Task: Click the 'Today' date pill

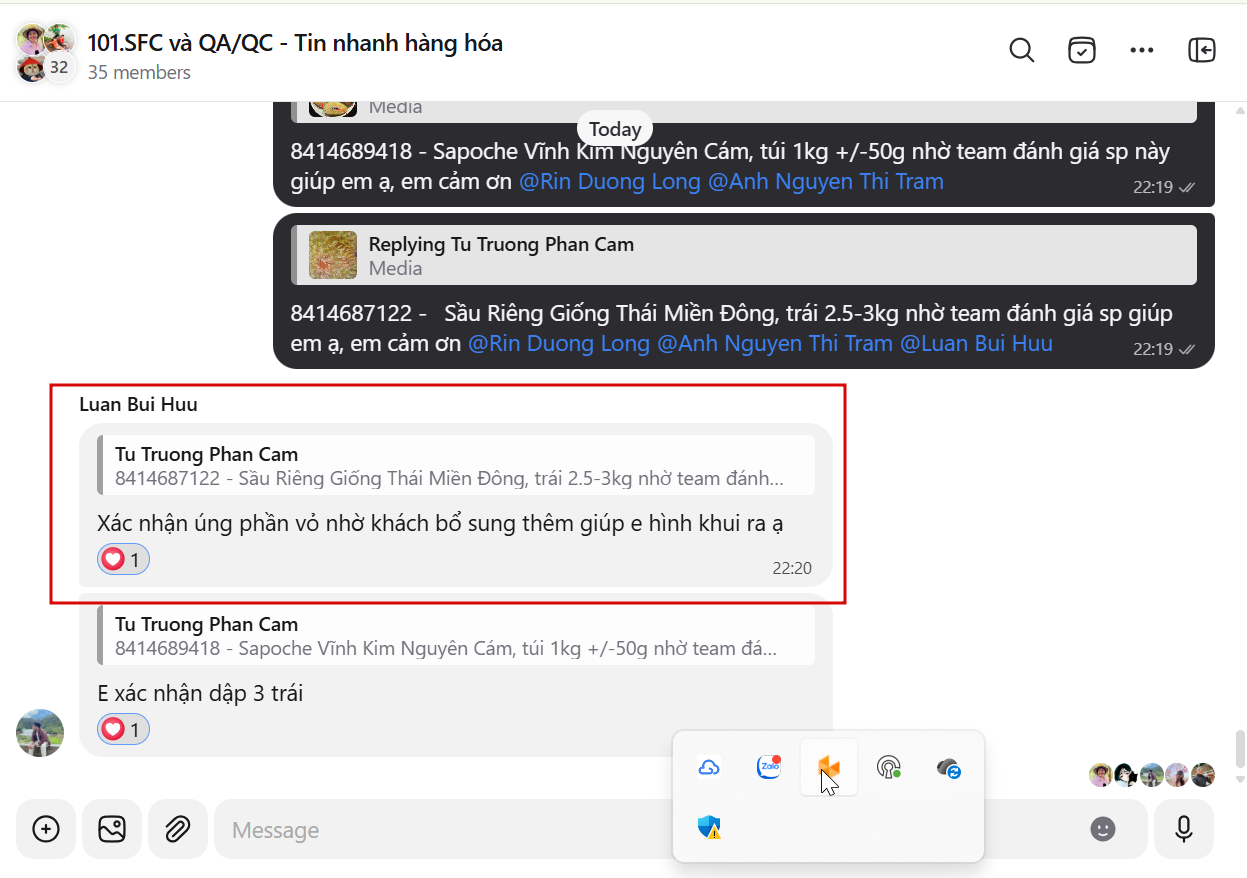Action: pyautogui.click(x=615, y=129)
